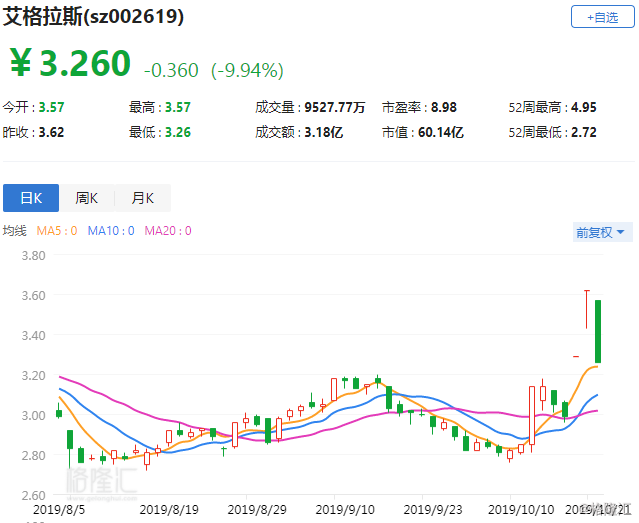Add the stock via +自选 button
The width and height of the screenshot is (639, 523).
point(602,17)
